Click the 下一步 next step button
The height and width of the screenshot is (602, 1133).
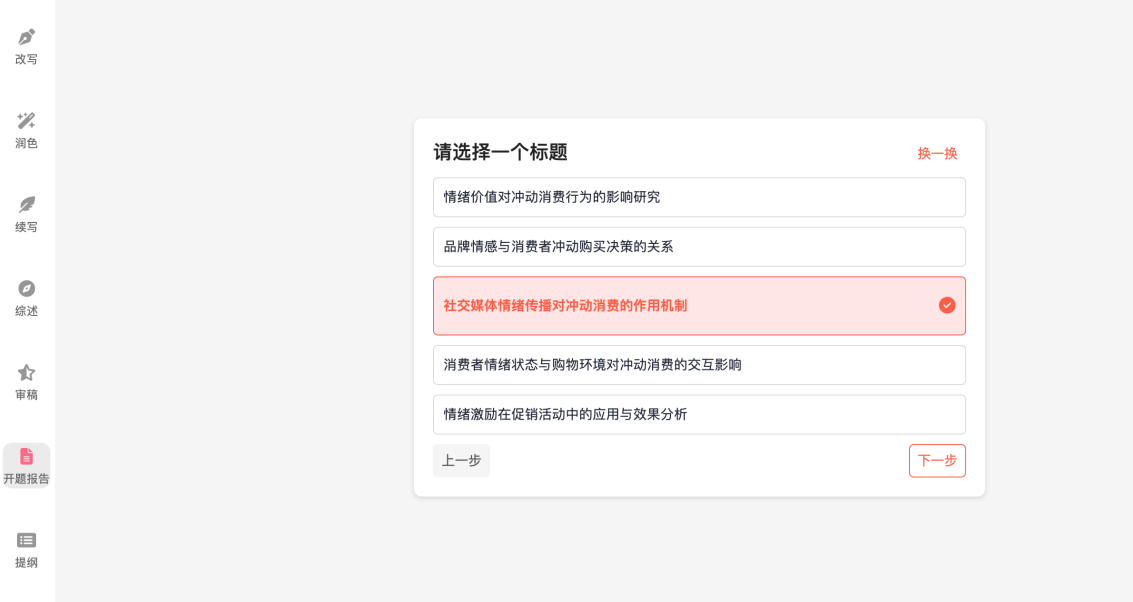point(937,461)
